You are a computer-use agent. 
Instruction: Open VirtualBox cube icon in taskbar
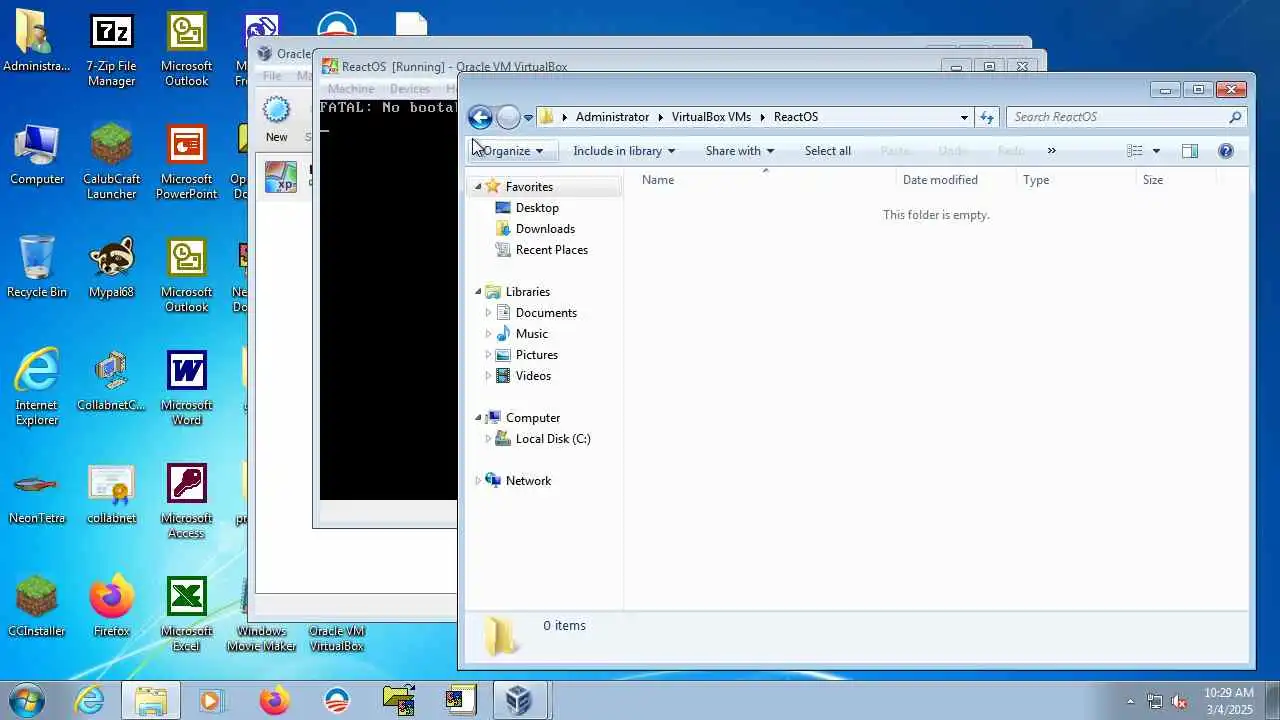[518, 700]
